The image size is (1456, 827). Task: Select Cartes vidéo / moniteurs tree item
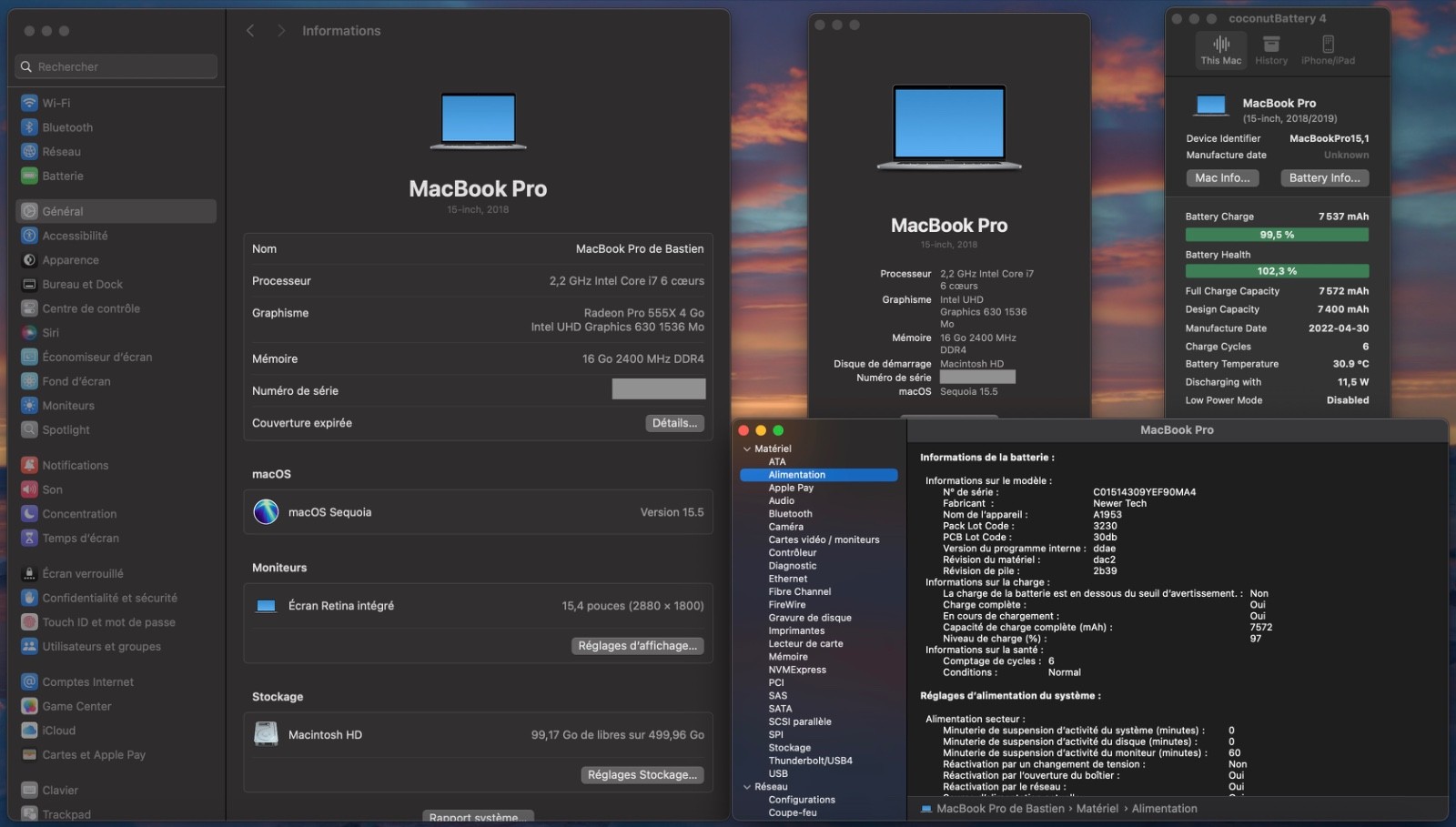[x=824, y=540]
